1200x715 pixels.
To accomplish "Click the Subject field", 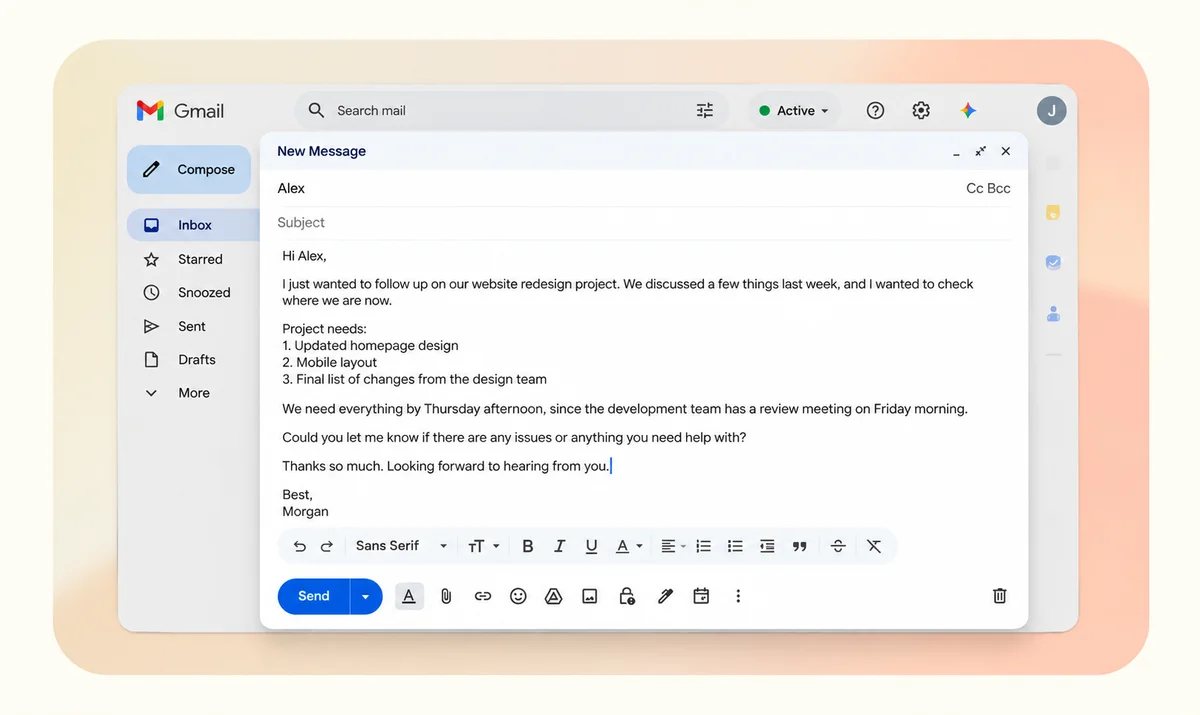I will tap(644, 223).
